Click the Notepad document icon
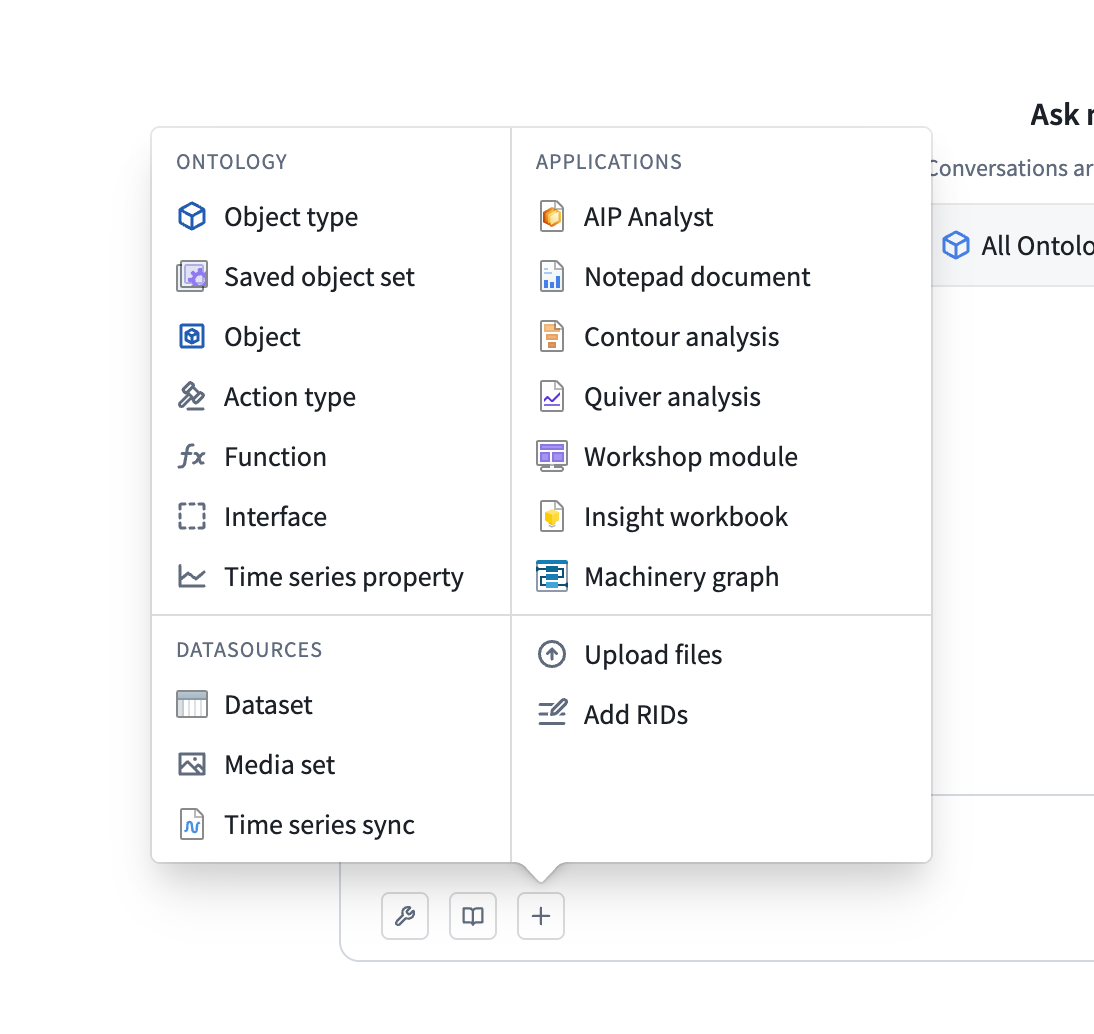Viewport: 1094px width, 1034px height. (x=552, y=276)
